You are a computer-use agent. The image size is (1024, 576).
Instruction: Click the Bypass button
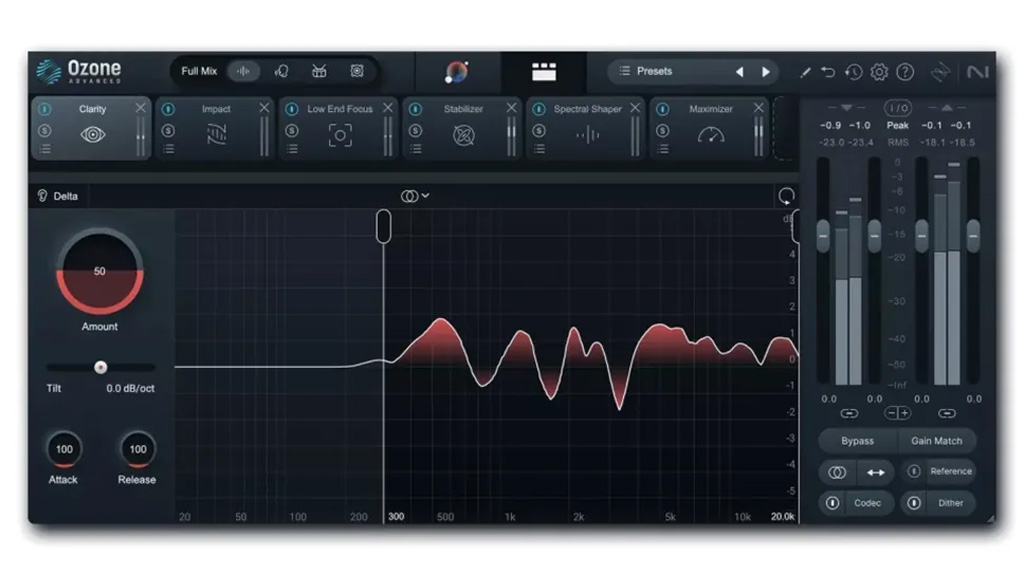click(x=857, y=441)
